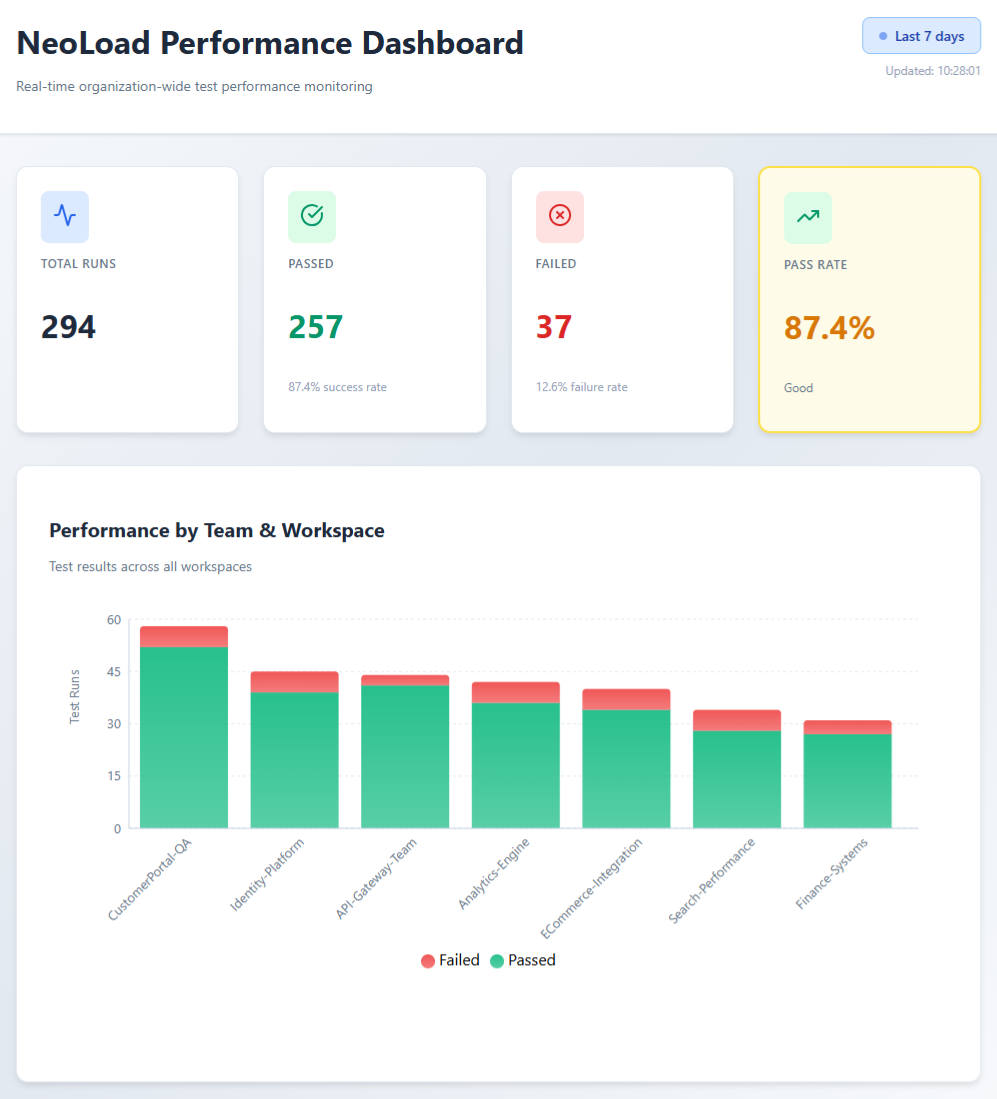Viewport: 997px width, 1099px height.
Task: Click the y-axis tick label 45
Action: (x=114, y=671)
